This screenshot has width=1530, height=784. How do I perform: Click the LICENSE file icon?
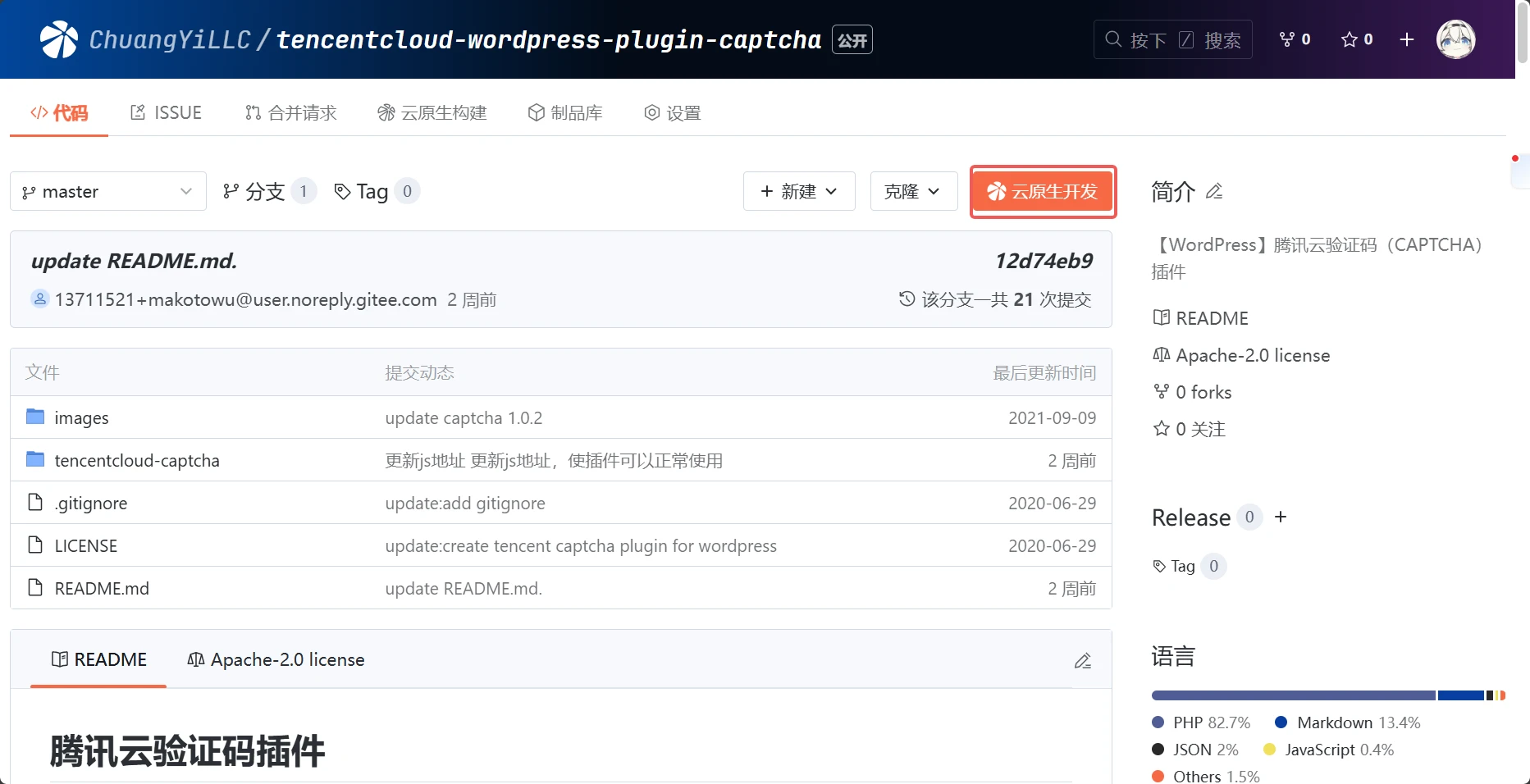click(x=35, y=545)
